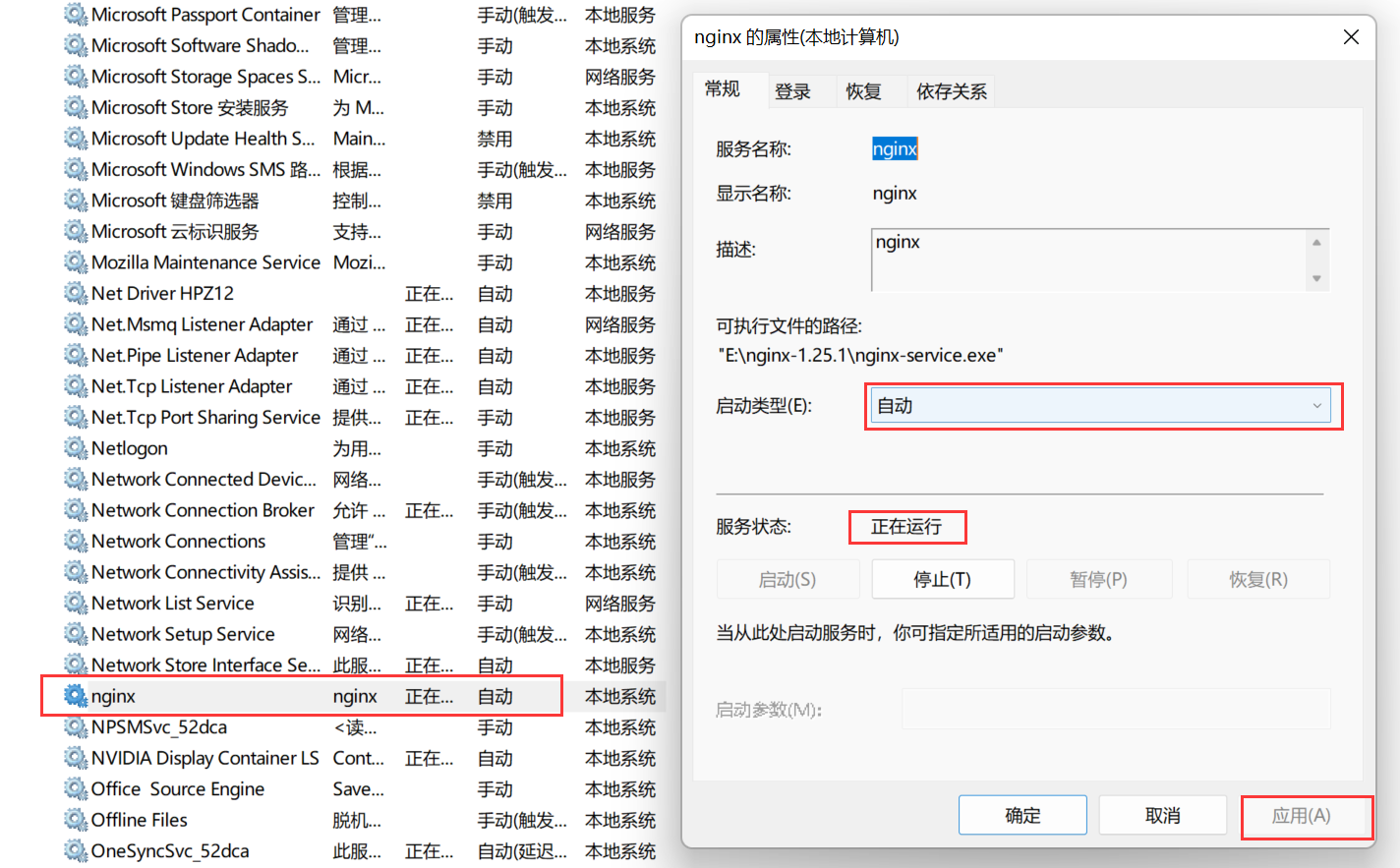Image resolution: width=1400 pixels, height=868 pixels.
Task: Open the 启动类型 dropdown
Action: 1100,406
